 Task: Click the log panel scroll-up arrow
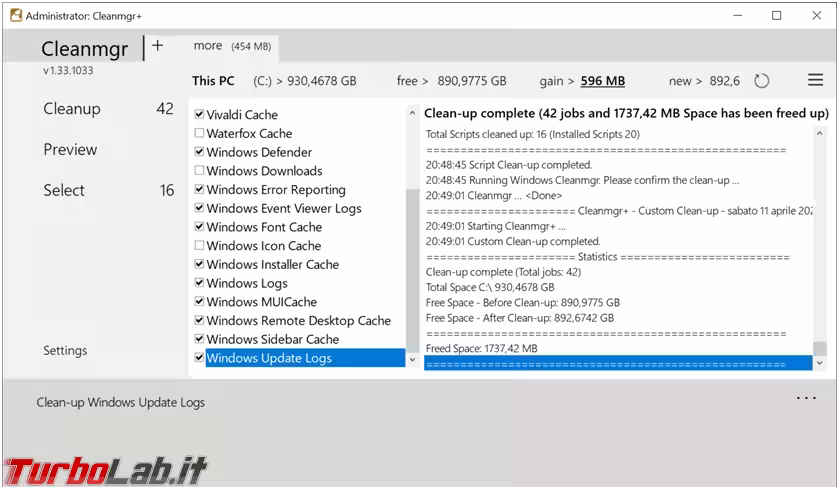820,133
